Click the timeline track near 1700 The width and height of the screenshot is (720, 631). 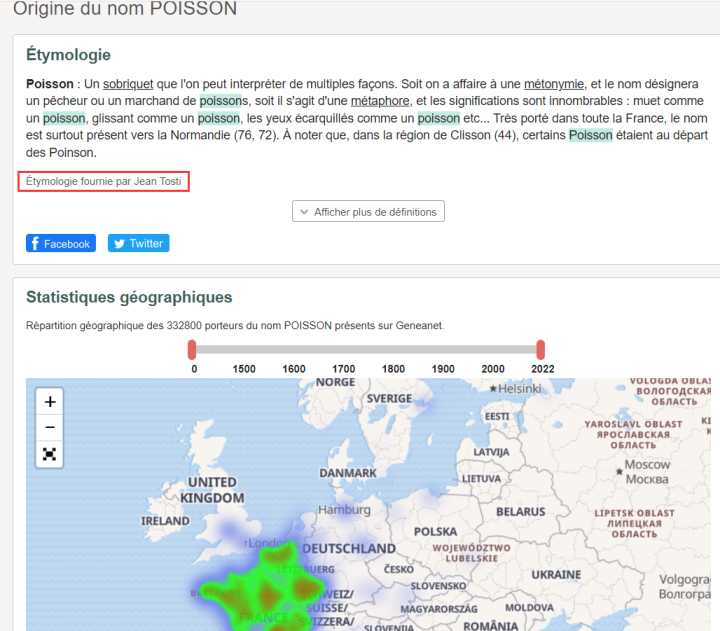click(343, 350)
